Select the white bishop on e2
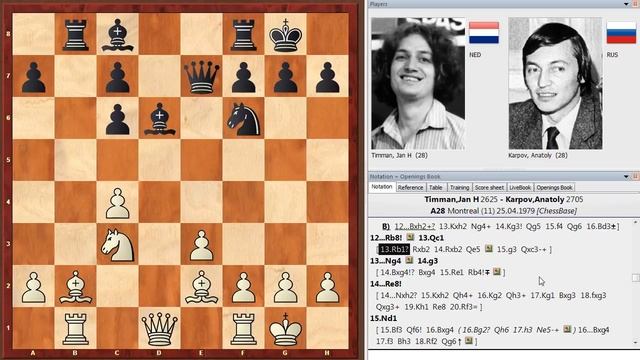The height and width of the screenshot is (360, 640). pyautogui.click(x=202, y=287)
